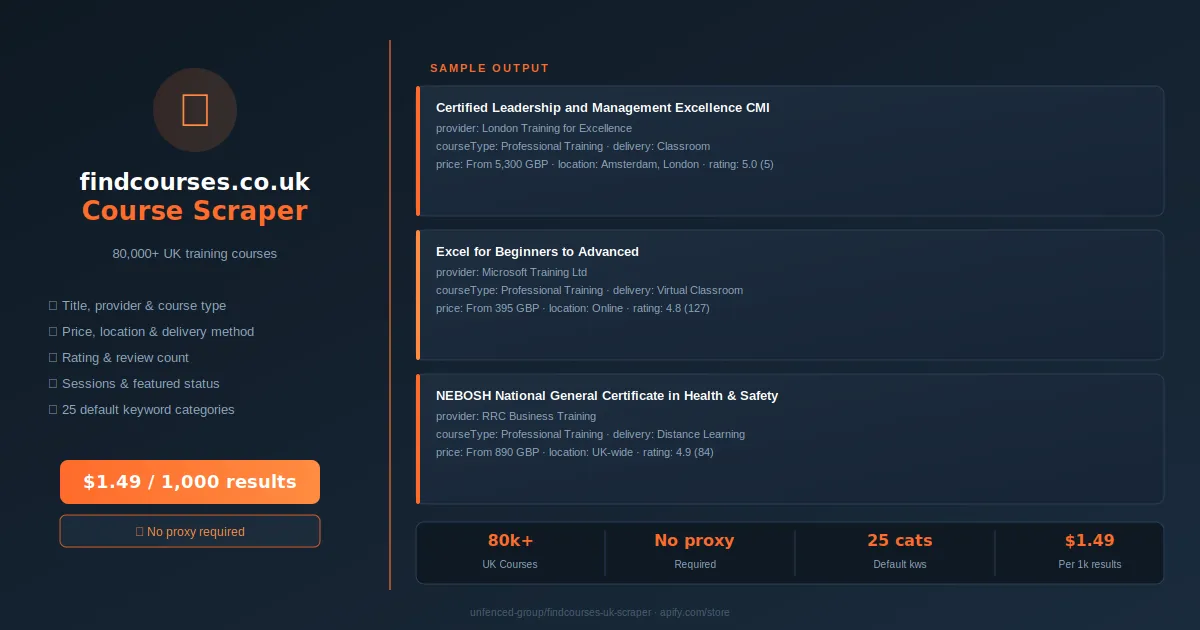Click provider London Training for Excellence line
This screenshot has height=630, width=1200.
tap(534, 128)
